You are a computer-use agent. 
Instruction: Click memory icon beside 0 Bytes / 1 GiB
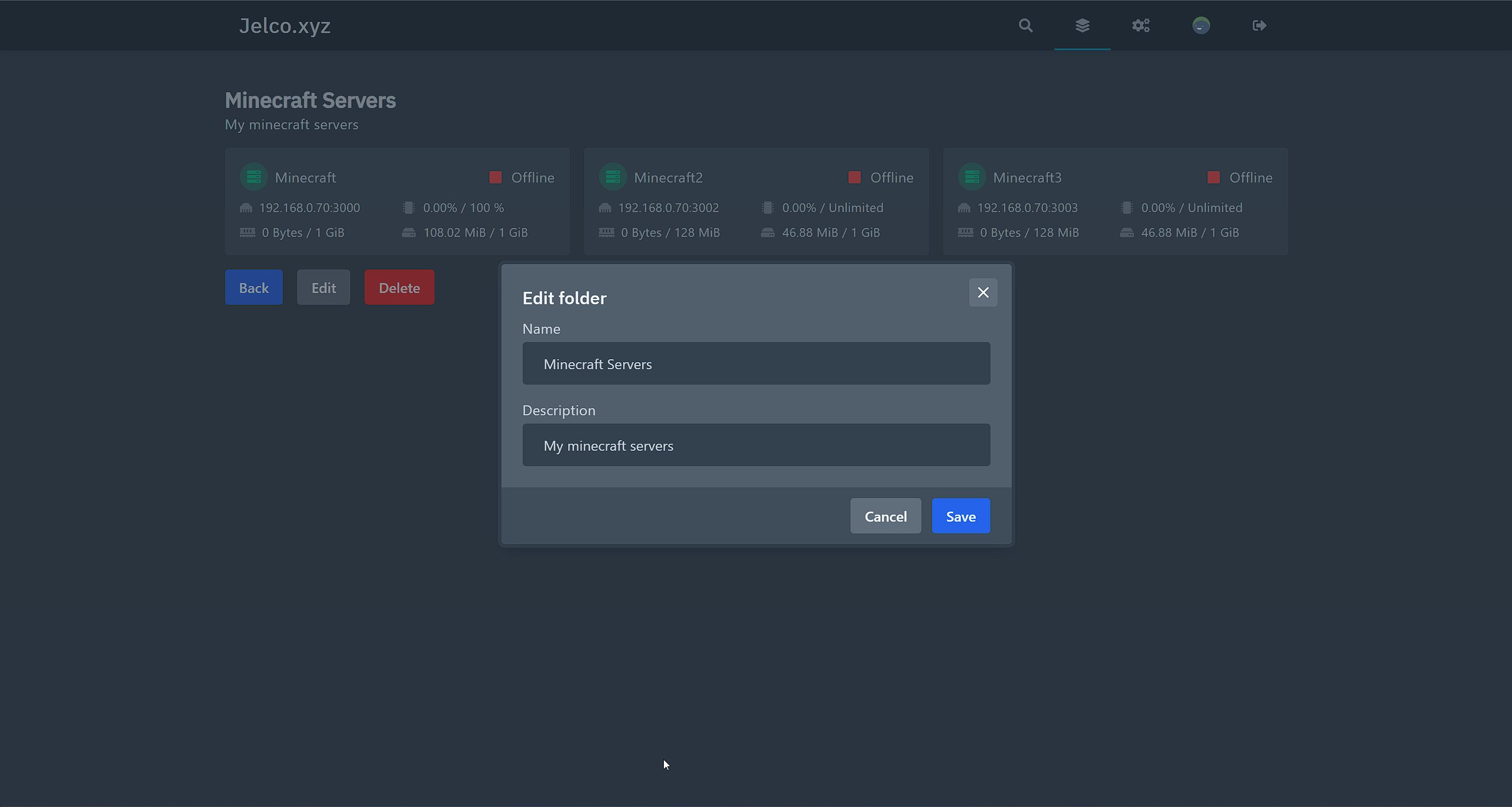[247, 232]
